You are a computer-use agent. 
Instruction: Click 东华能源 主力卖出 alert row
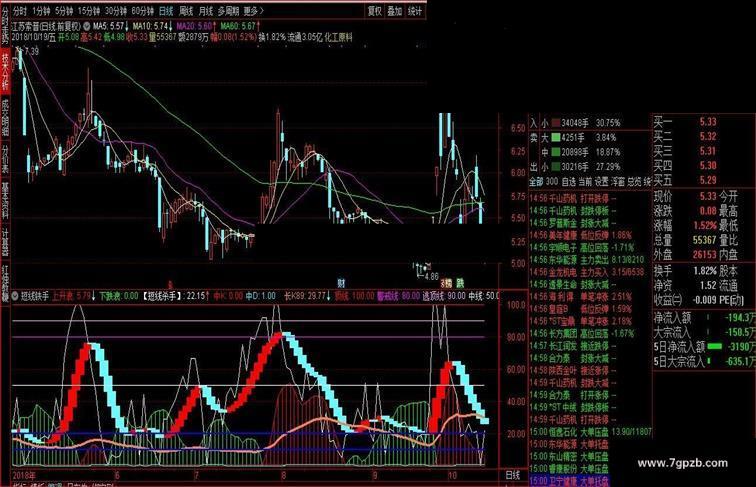tap(588, 260)
